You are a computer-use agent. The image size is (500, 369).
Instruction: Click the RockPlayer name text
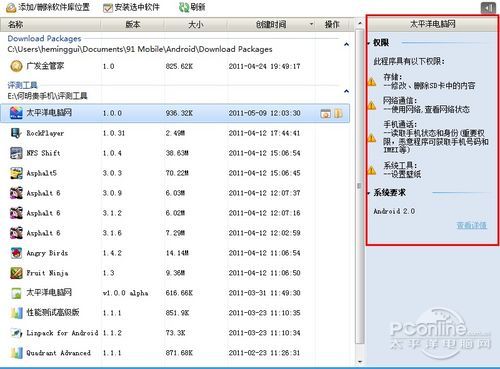coord(45,133)
